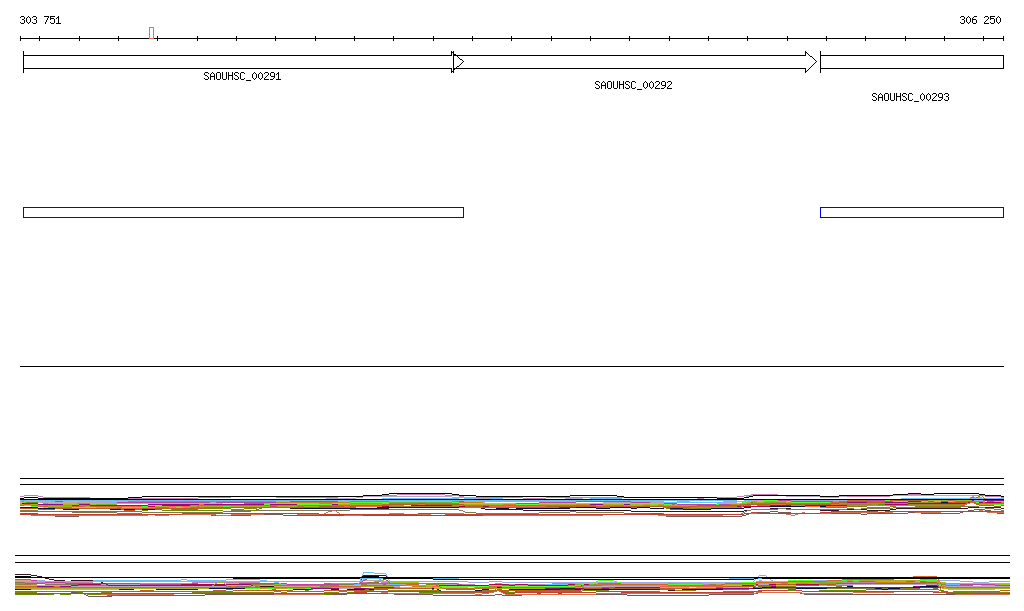Select the SAOUHSC_00292 gene arrow body
The image size is (1024, 611).
pyautogui.click(x=632, y=62)
